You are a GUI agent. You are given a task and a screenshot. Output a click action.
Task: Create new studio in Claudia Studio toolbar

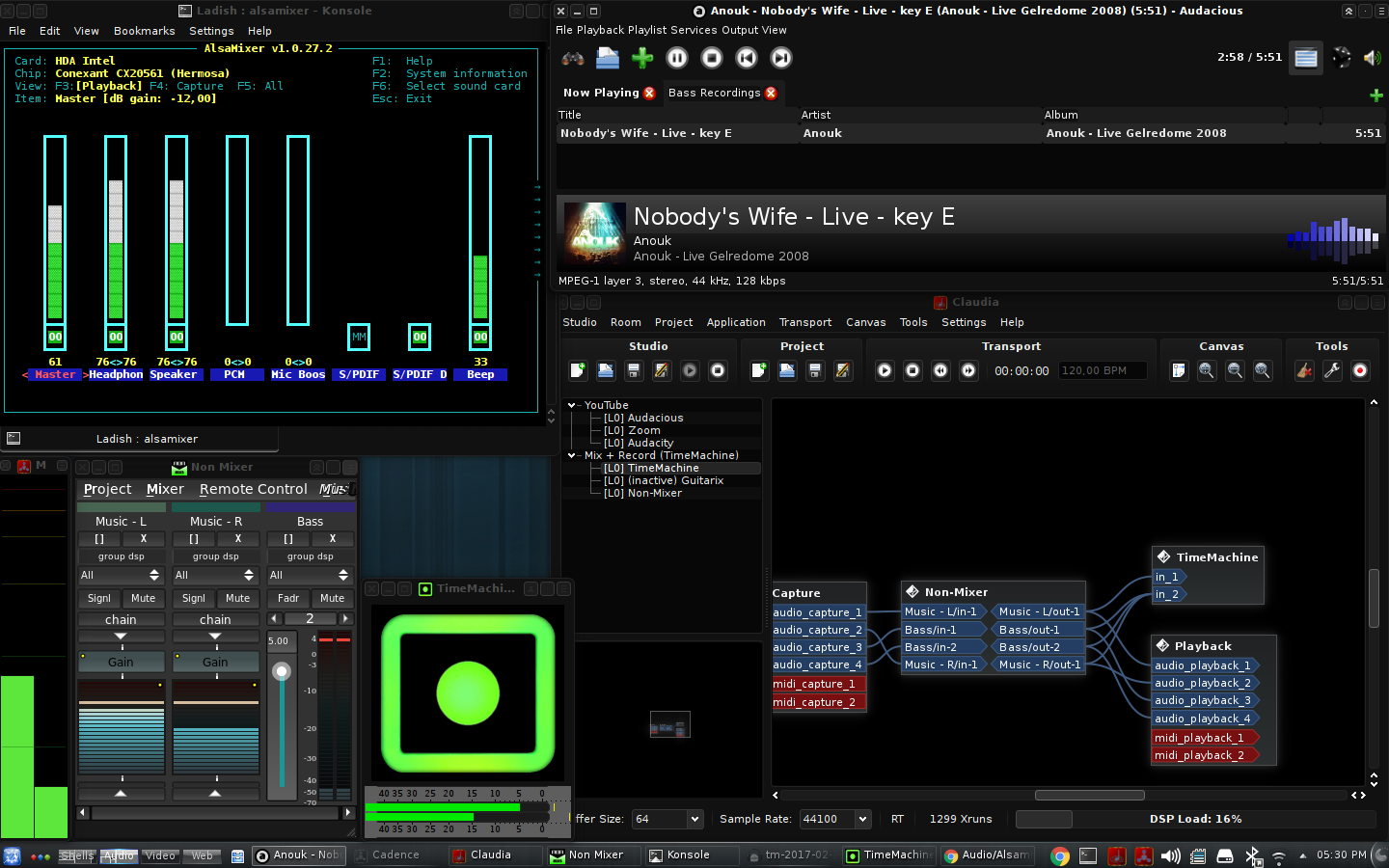click(578, 370)
